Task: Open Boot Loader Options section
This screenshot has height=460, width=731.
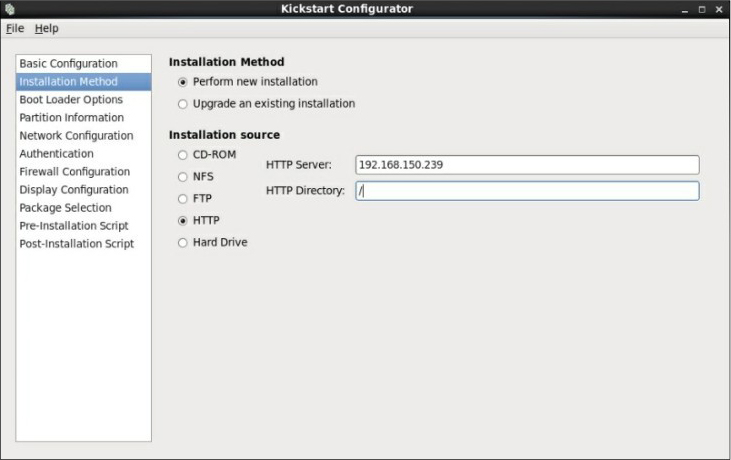Action: [x=83, y=100]
